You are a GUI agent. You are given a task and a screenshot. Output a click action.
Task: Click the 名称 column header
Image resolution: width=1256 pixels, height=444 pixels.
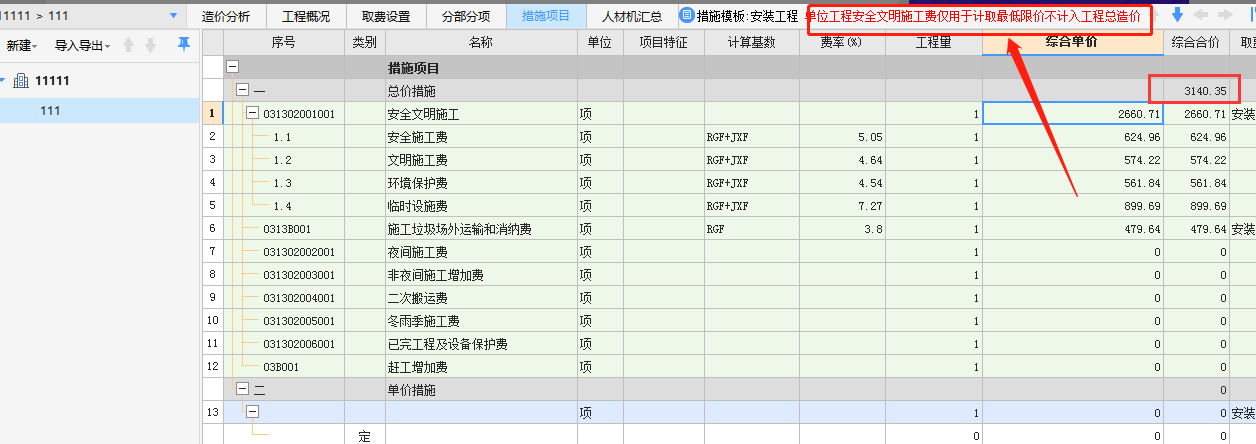click(x=480, y=42)
